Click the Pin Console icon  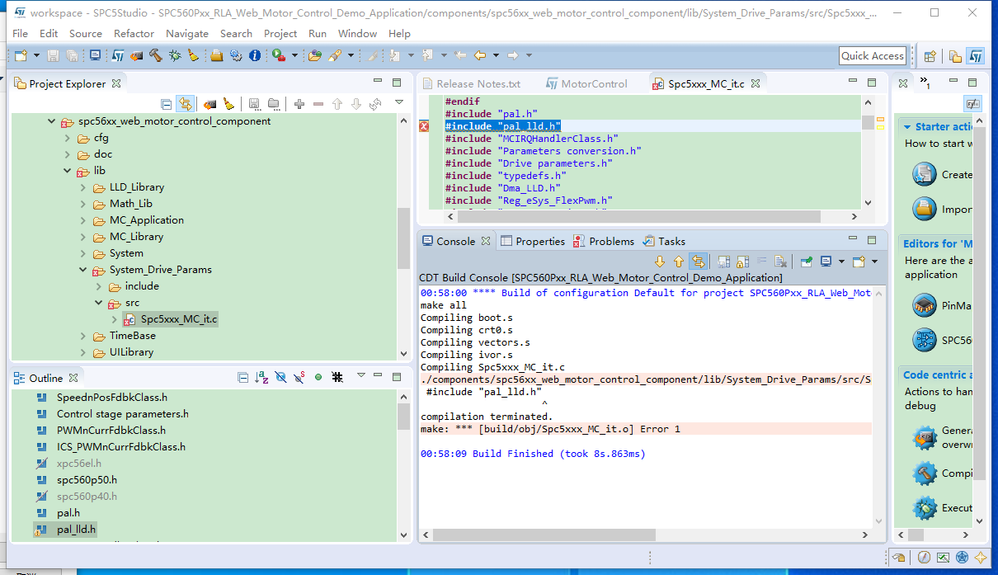[x=806, y=262]
